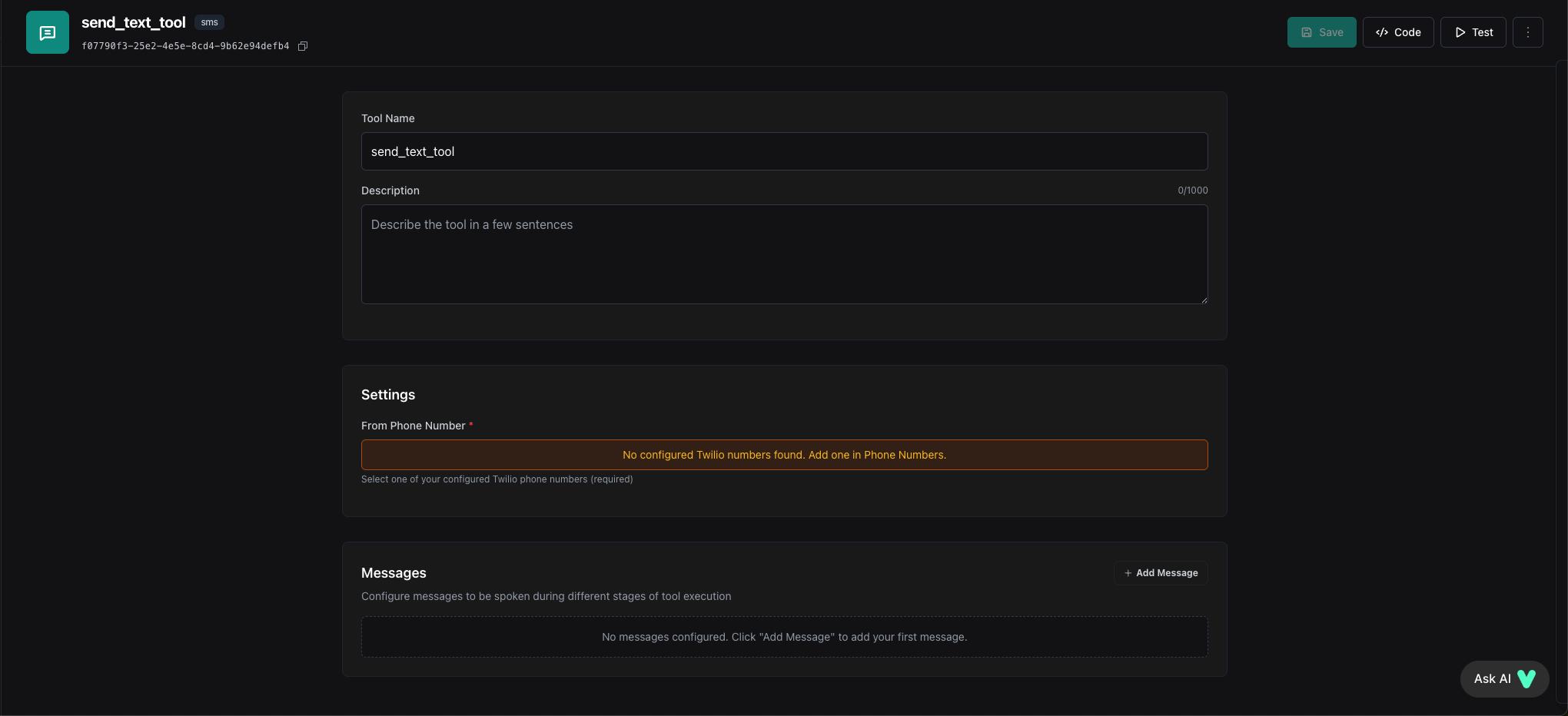The height and width of the screenshot is (716, 1568).
Task: Click the send_text_tool heading
Action: click(133, 22)
